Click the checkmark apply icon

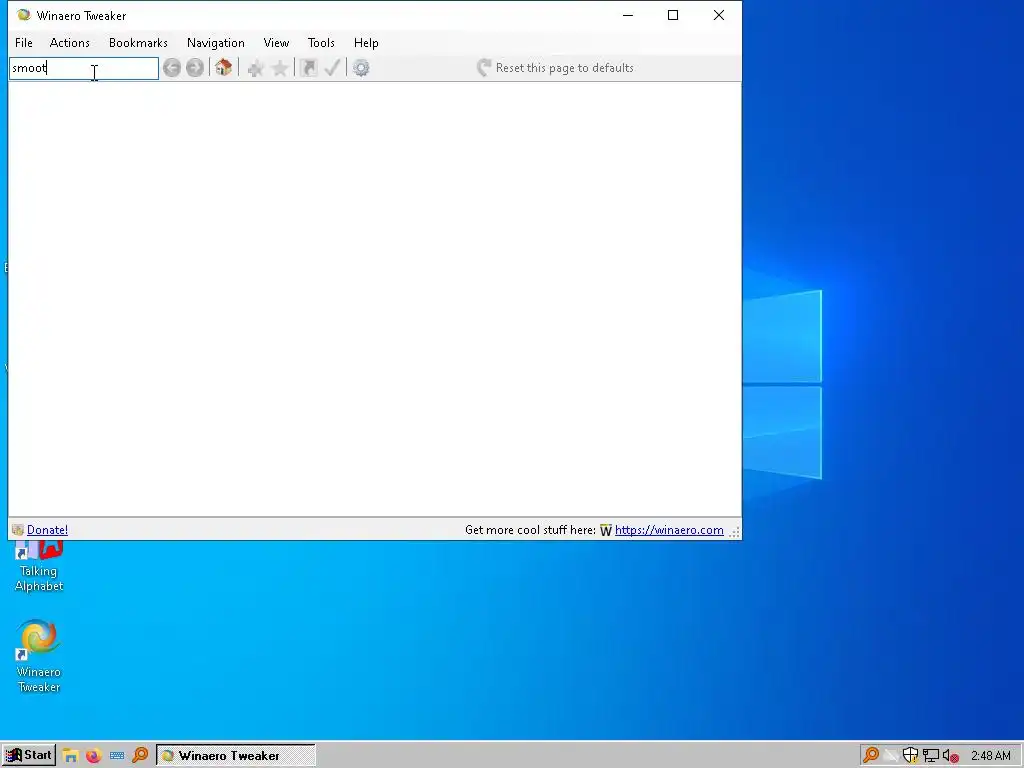(332, 68)
